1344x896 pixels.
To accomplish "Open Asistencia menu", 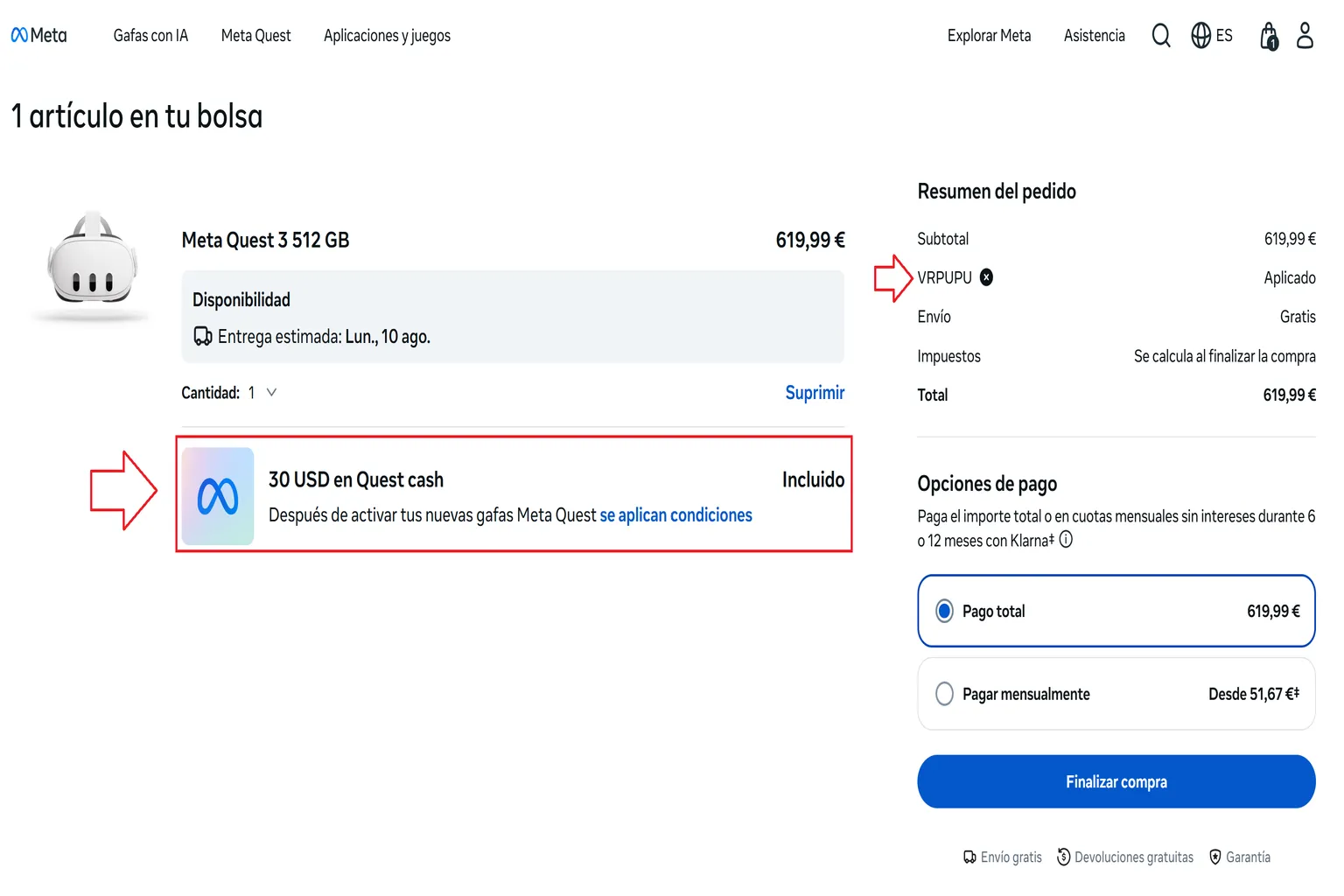I will click(x=1095, y=36).
